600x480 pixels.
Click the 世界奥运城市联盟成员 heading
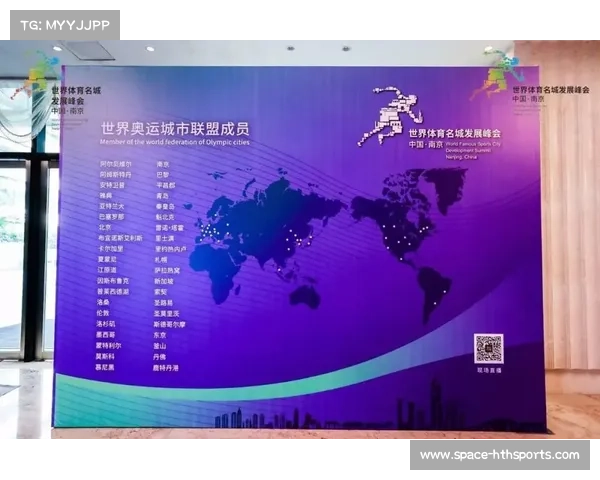click(175, 128)
